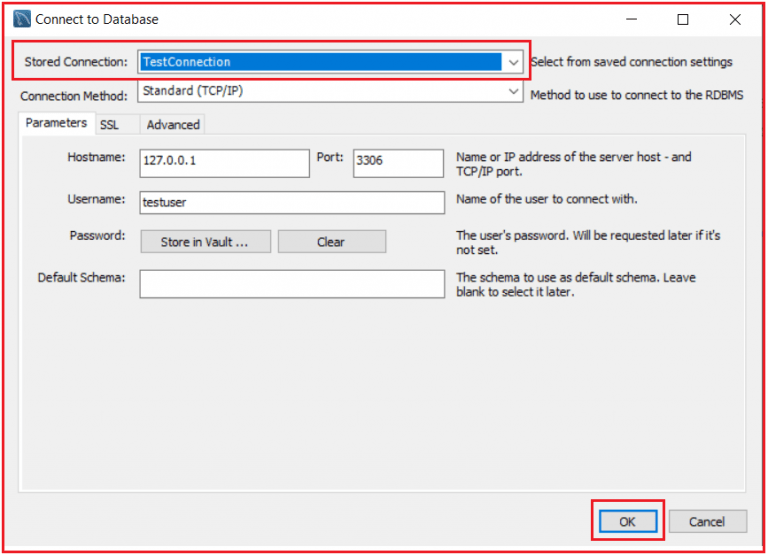This screenshot has width=768, height=555.
Task: Click the Clear password button
Action: pos(332,242)
